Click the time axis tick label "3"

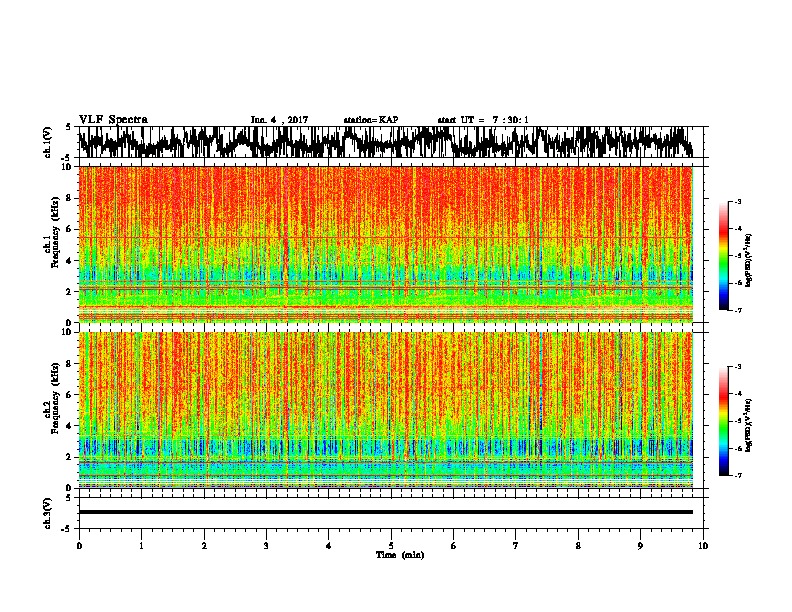tap(266, 546)
